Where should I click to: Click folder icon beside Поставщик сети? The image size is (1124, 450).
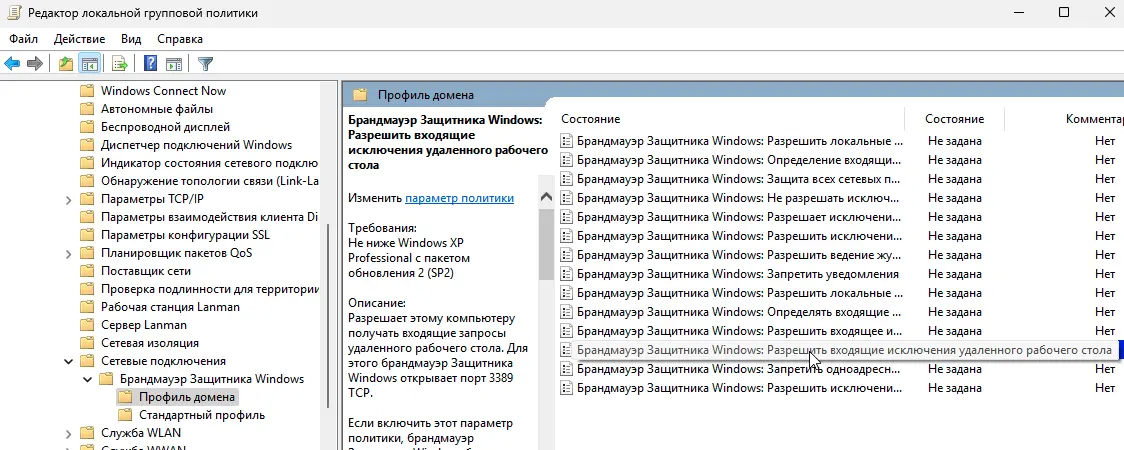87,271
